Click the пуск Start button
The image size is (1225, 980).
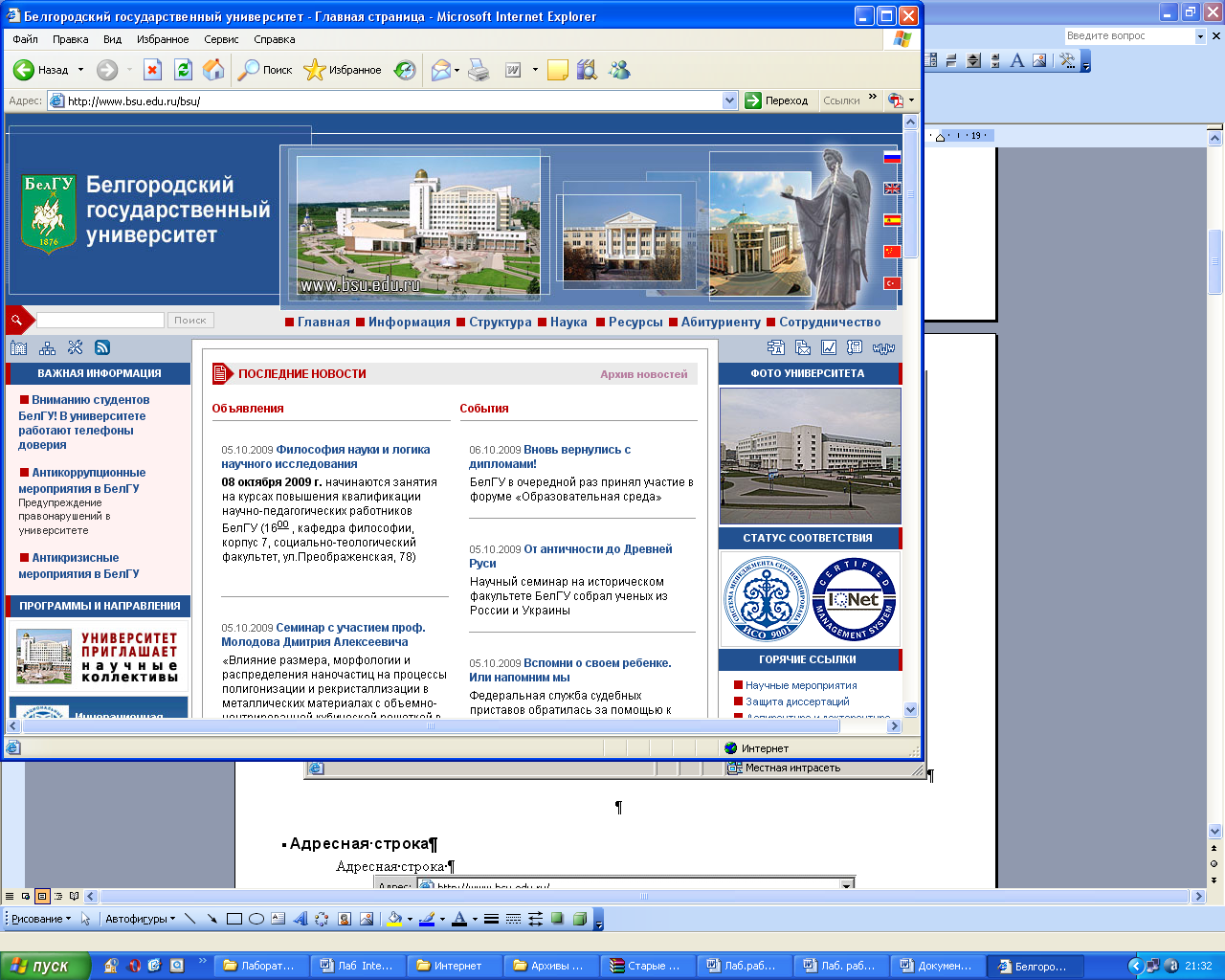[x=45, y=966]
